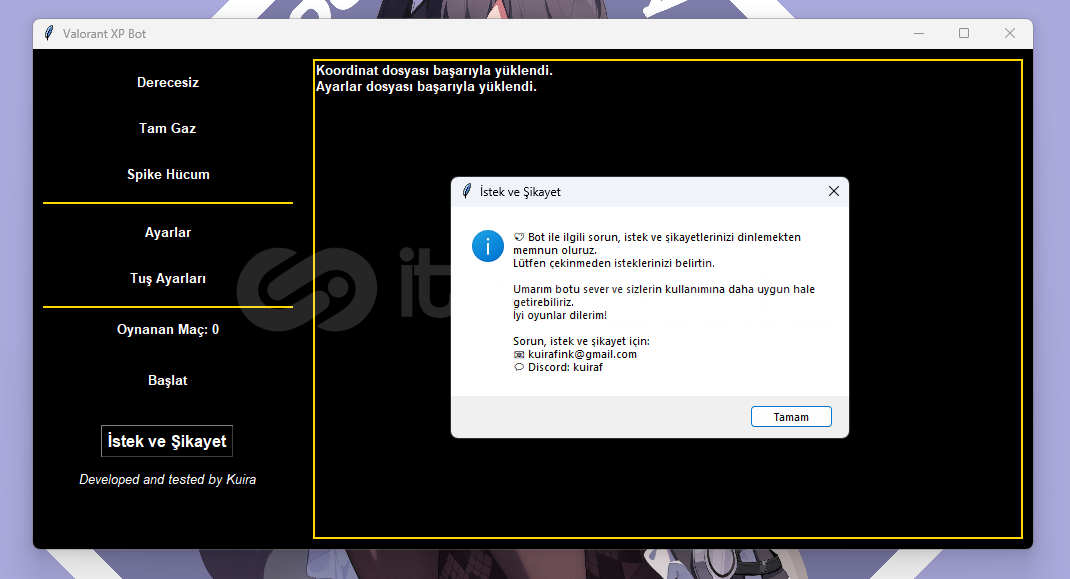Click the Sorun, istek ve şikayet için: text
Image resolution: width=1070 pixels, height=579 pixels.
(581, 341)
